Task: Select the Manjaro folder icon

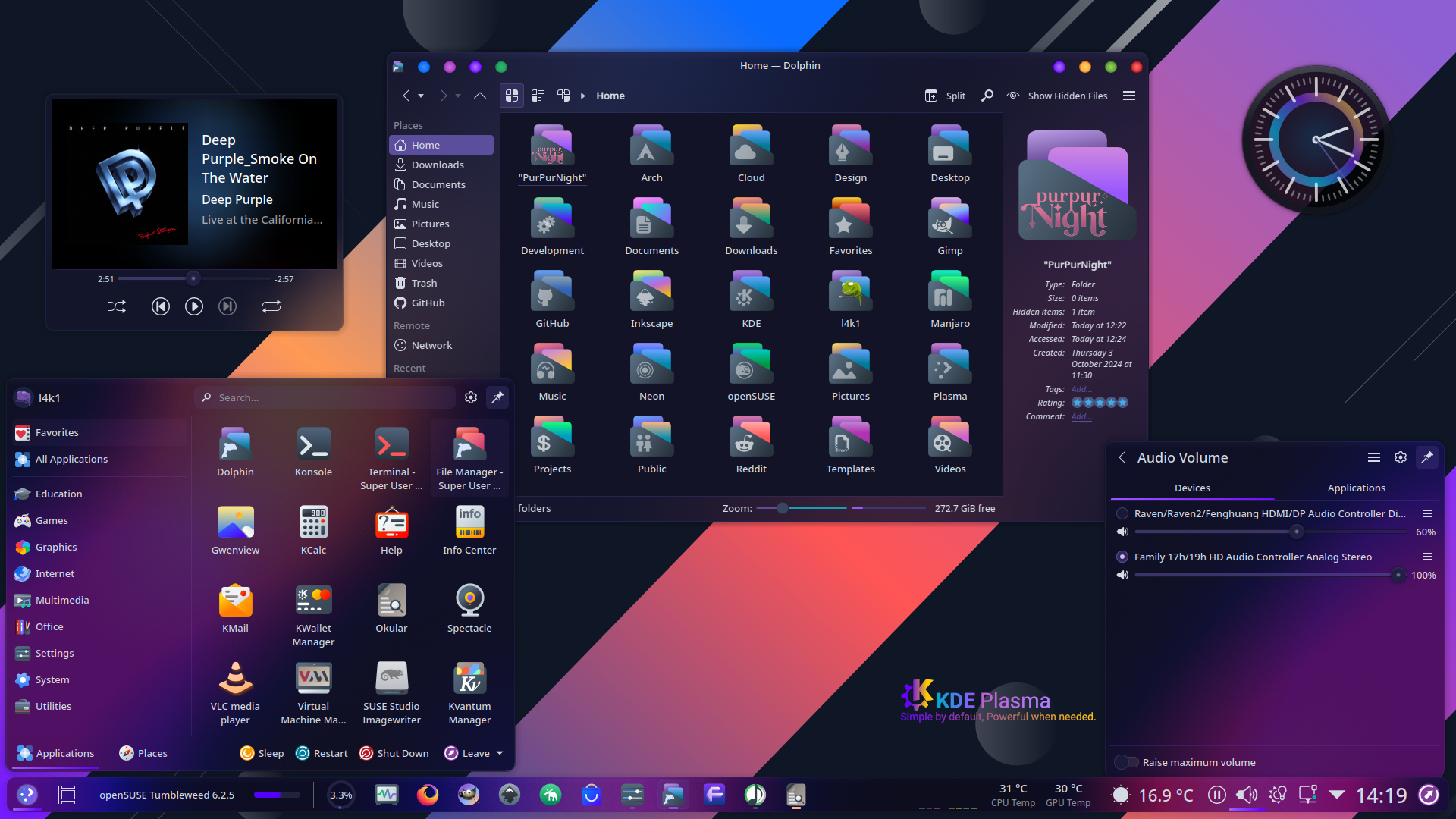Action: click(950, 292)
